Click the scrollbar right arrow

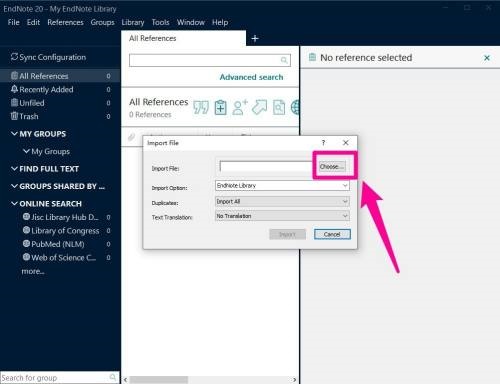[294, 380]
